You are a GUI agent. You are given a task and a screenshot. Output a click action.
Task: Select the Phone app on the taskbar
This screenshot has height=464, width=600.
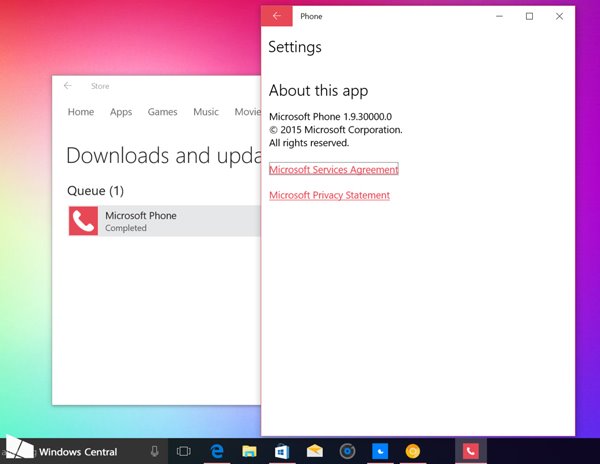(471, 451)
